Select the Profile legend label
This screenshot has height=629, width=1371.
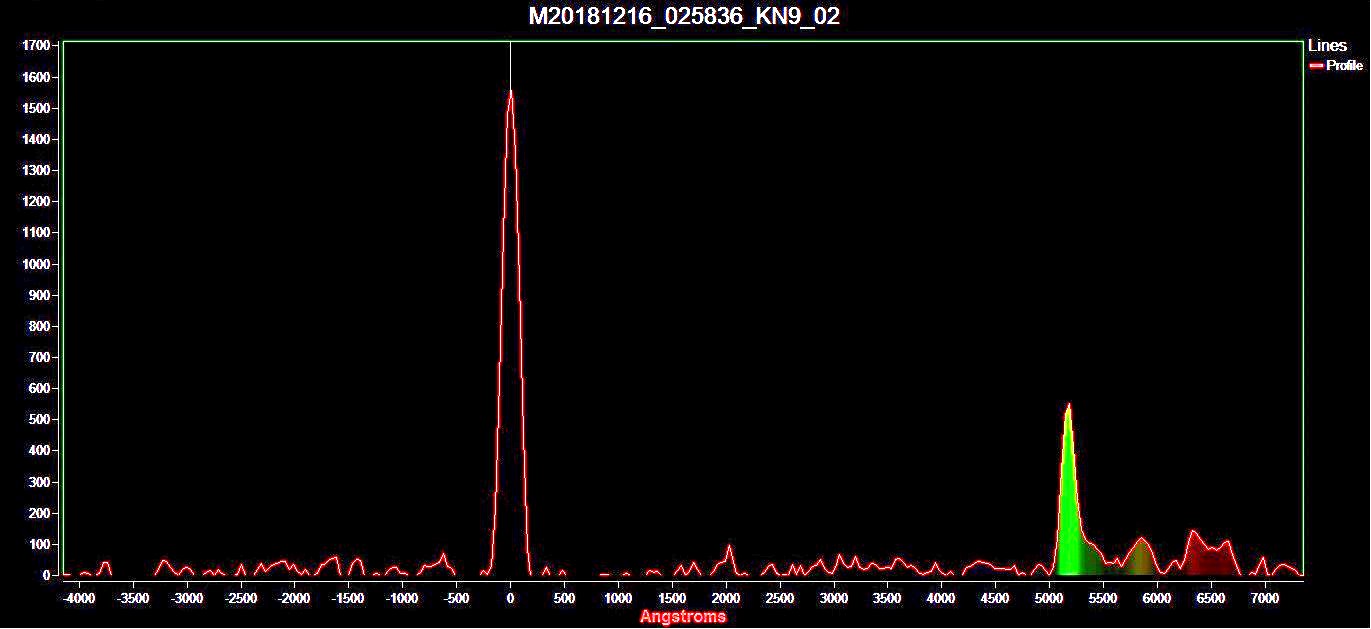click(1344, 66)
